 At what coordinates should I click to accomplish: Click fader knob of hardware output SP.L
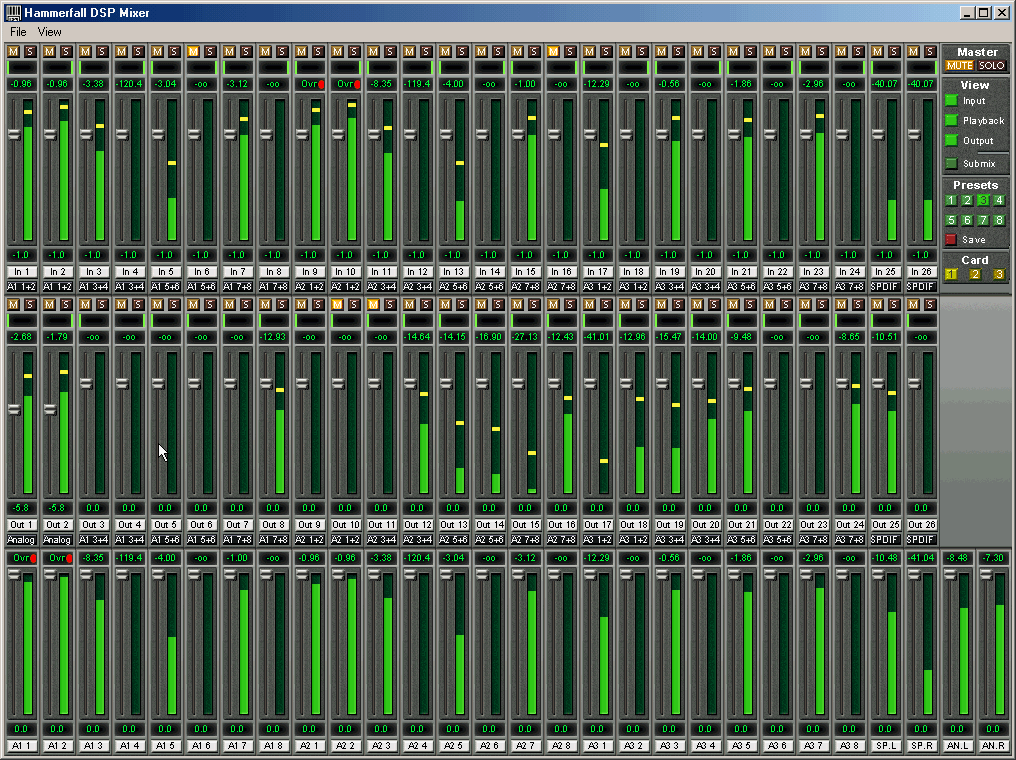(877, 575)
